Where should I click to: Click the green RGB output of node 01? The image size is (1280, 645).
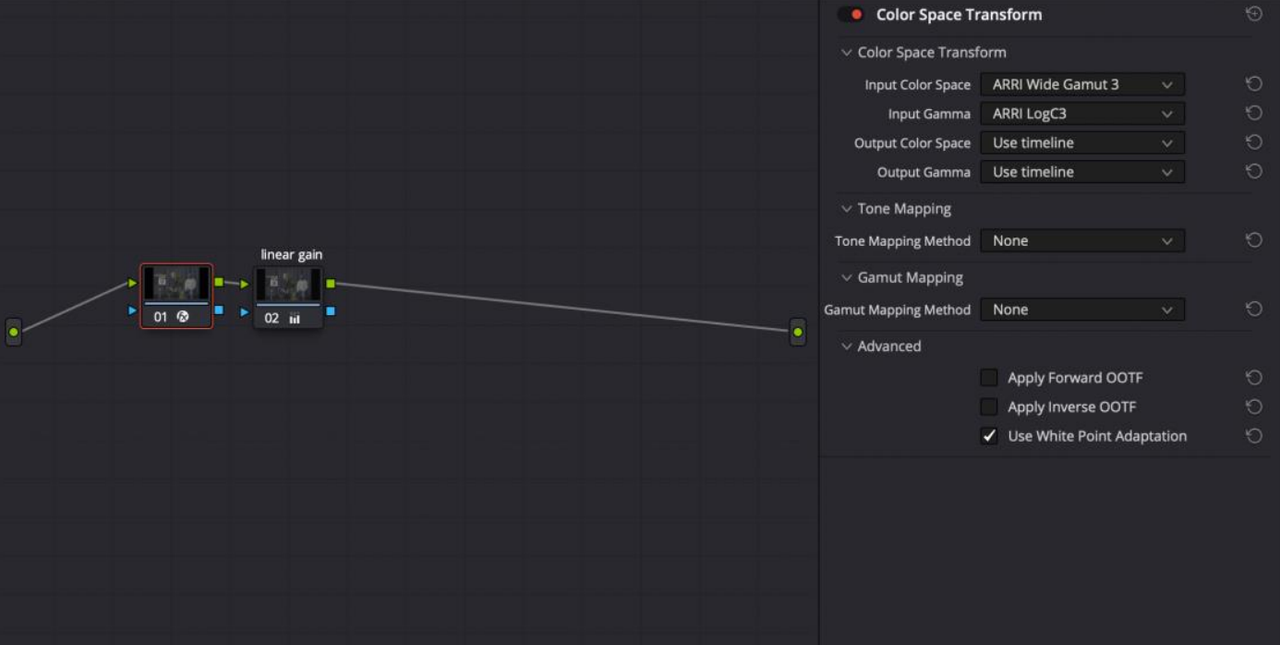219,283
